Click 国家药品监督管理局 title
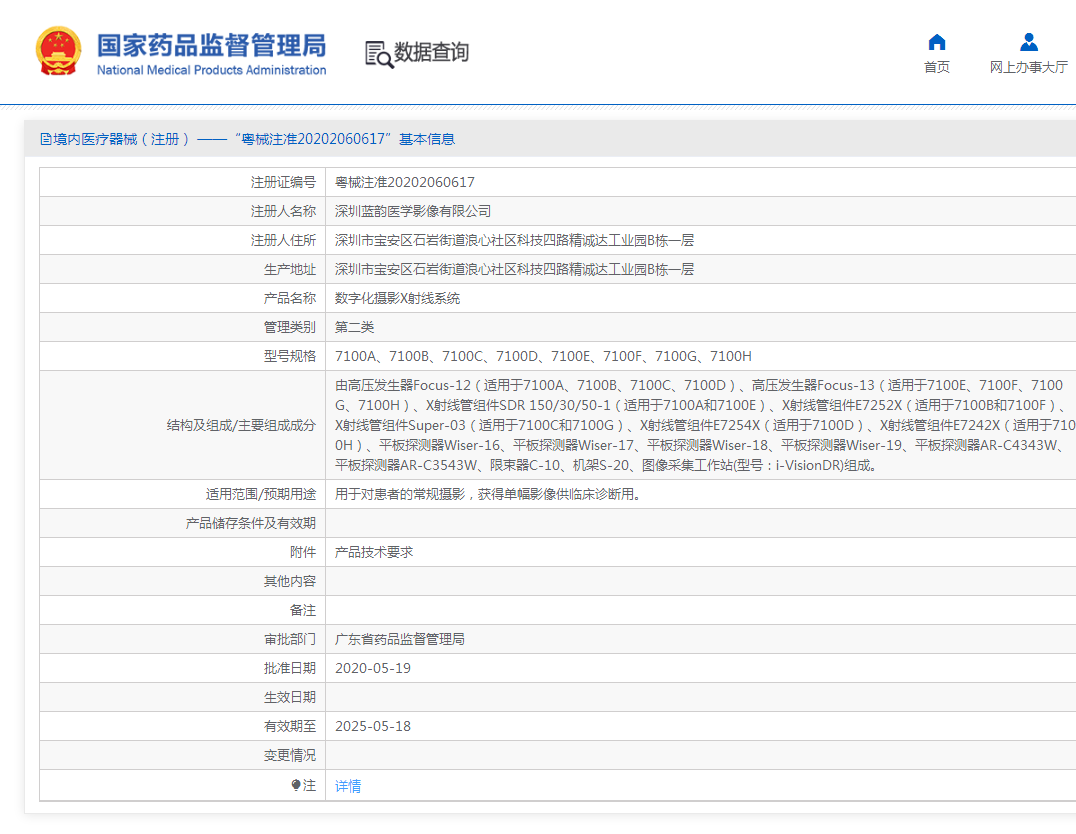 click(x=211, y=45)
